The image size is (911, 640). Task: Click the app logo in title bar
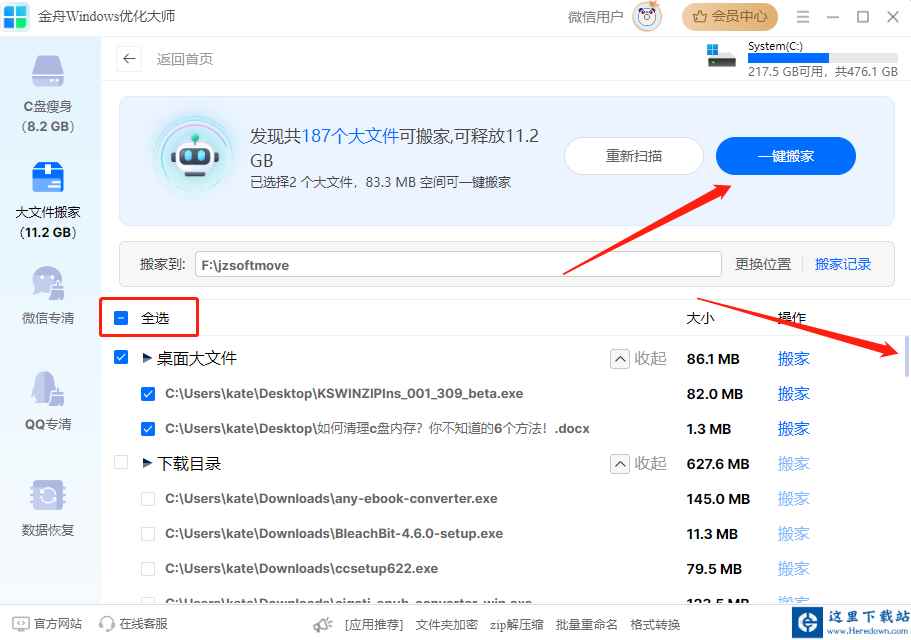[15, 16]
